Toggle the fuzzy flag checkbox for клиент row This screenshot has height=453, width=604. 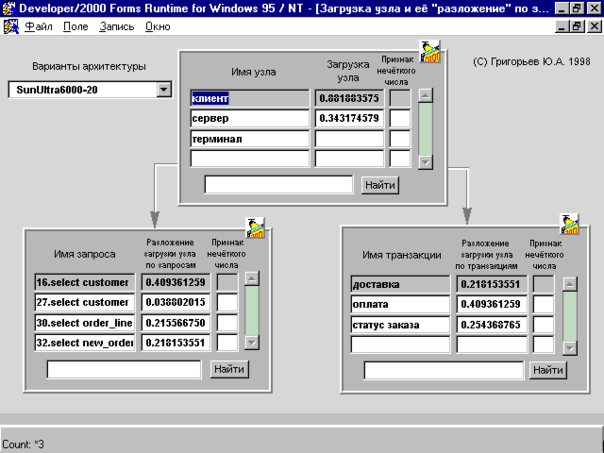click(400, 98)
